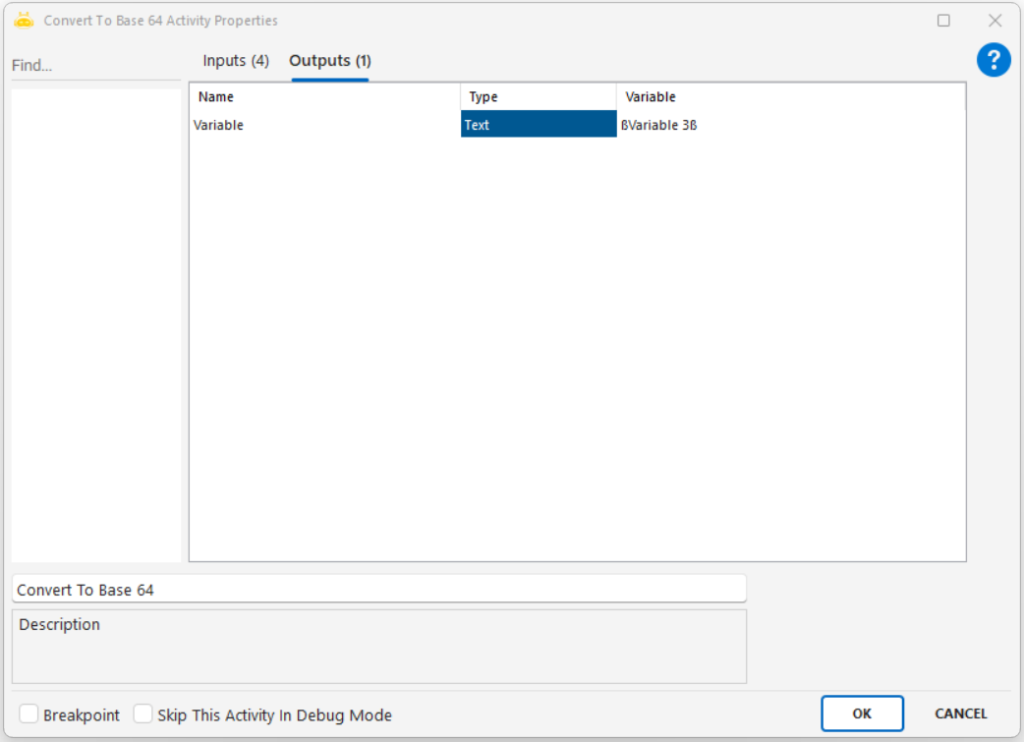Open the Text type dropdown cell
Image resolution: width=1024 pixels, height=742 pixels.
click(x=538, y=125)
